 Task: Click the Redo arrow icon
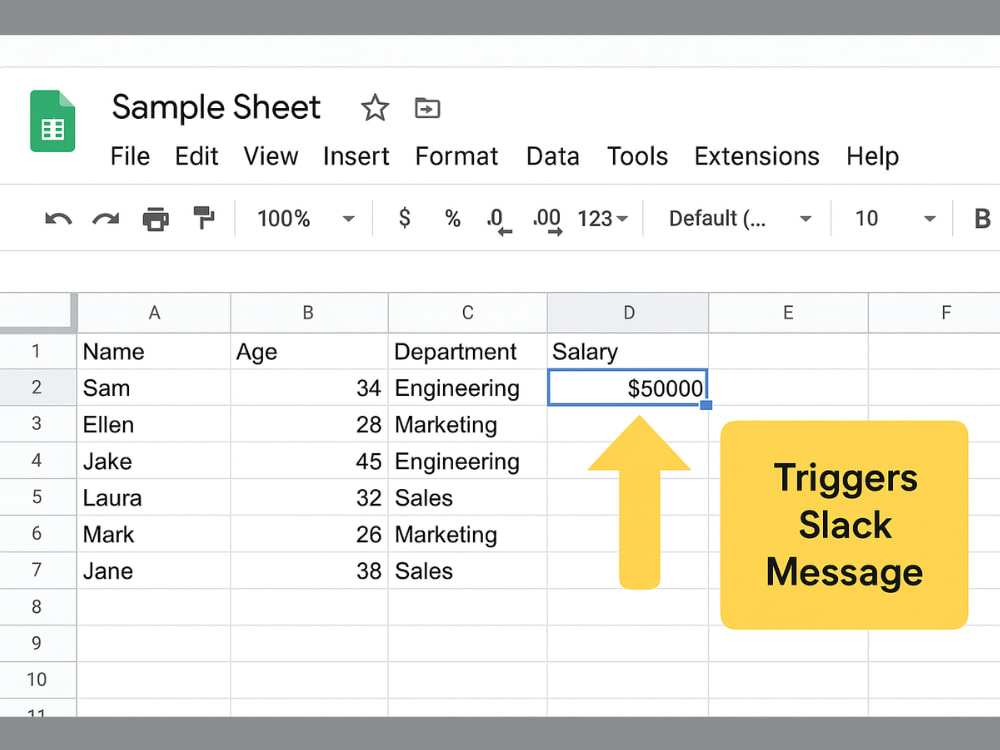coord(106,219)
